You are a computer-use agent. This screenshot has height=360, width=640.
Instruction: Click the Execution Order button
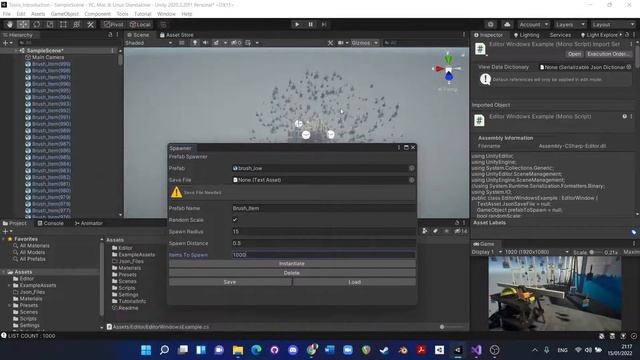(608, 54)
